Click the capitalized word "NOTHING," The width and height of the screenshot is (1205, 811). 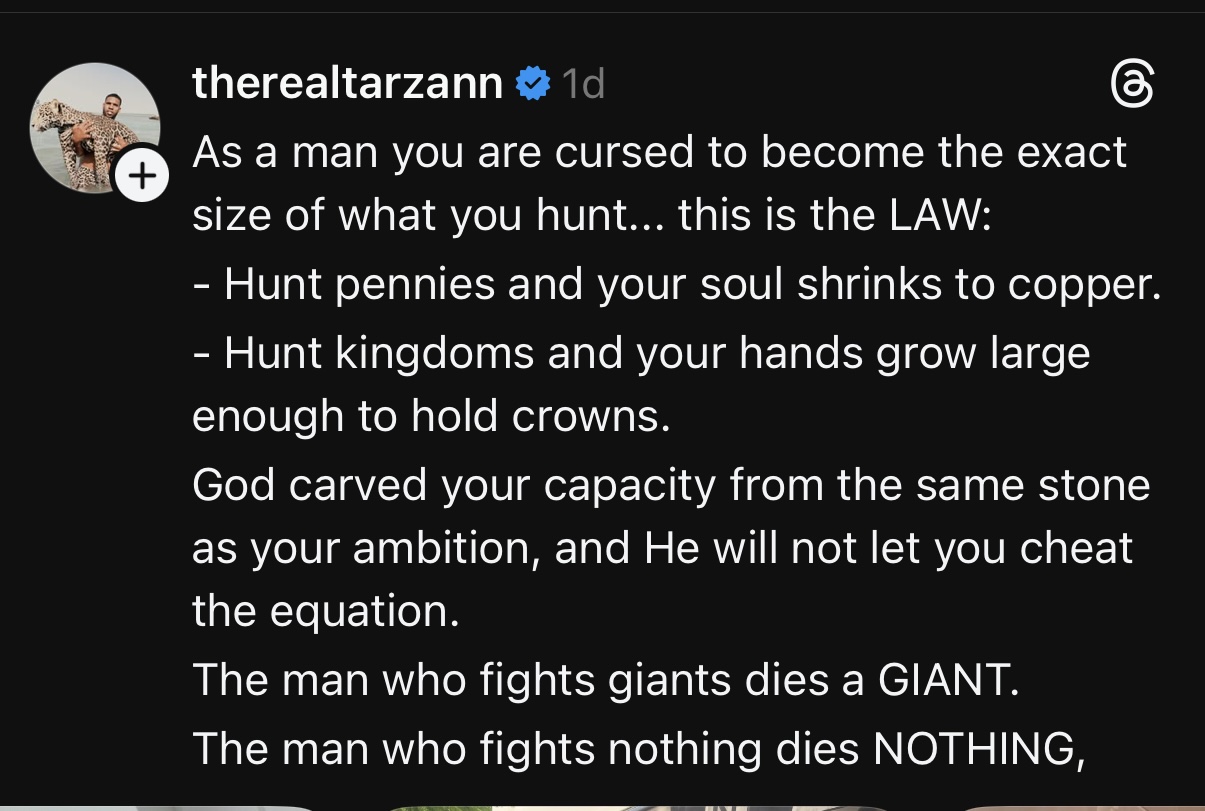point(979,748)
